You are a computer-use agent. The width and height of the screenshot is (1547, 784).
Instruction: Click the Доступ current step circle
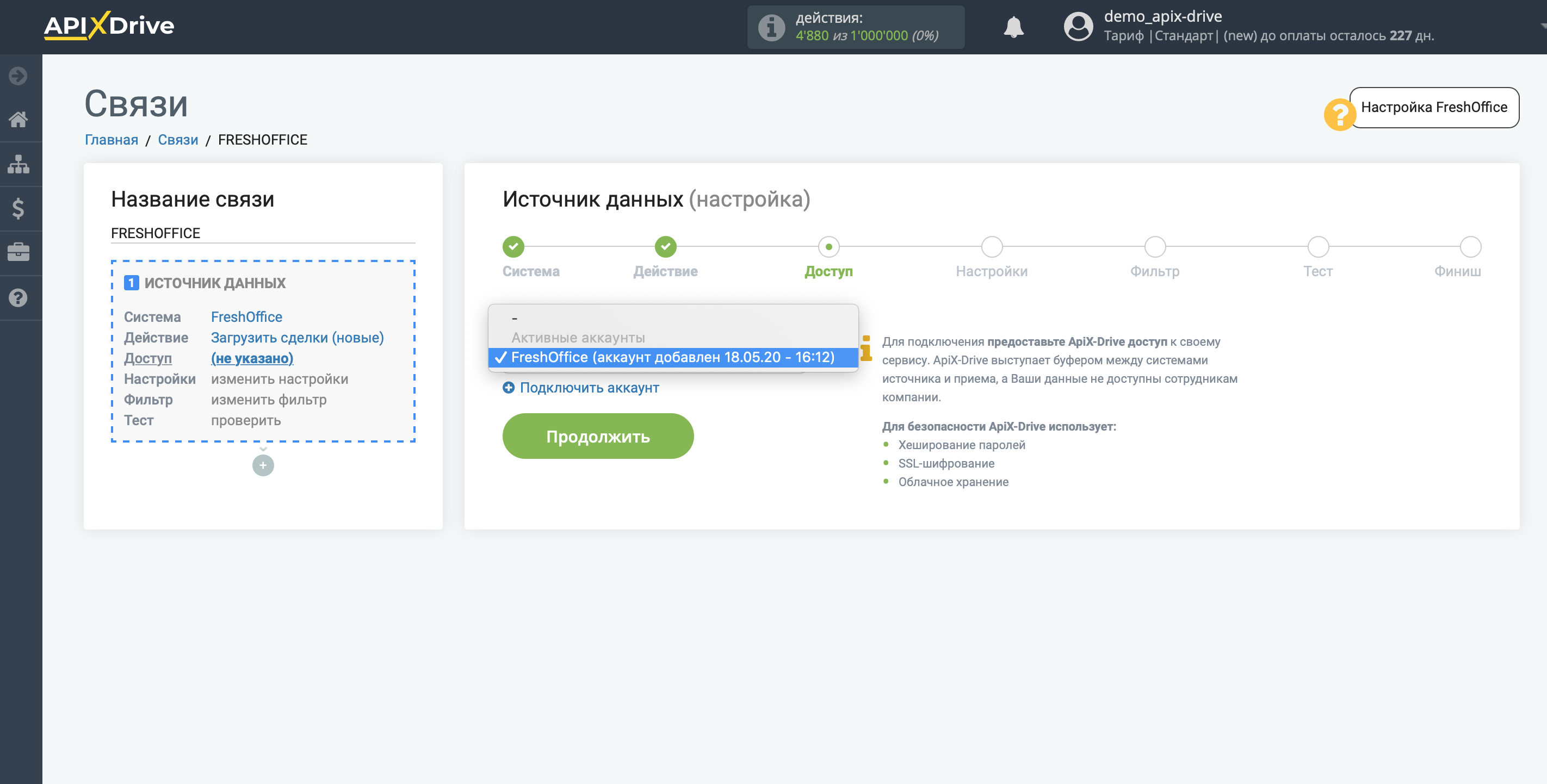pyautogui.click(x=829, y=246)
